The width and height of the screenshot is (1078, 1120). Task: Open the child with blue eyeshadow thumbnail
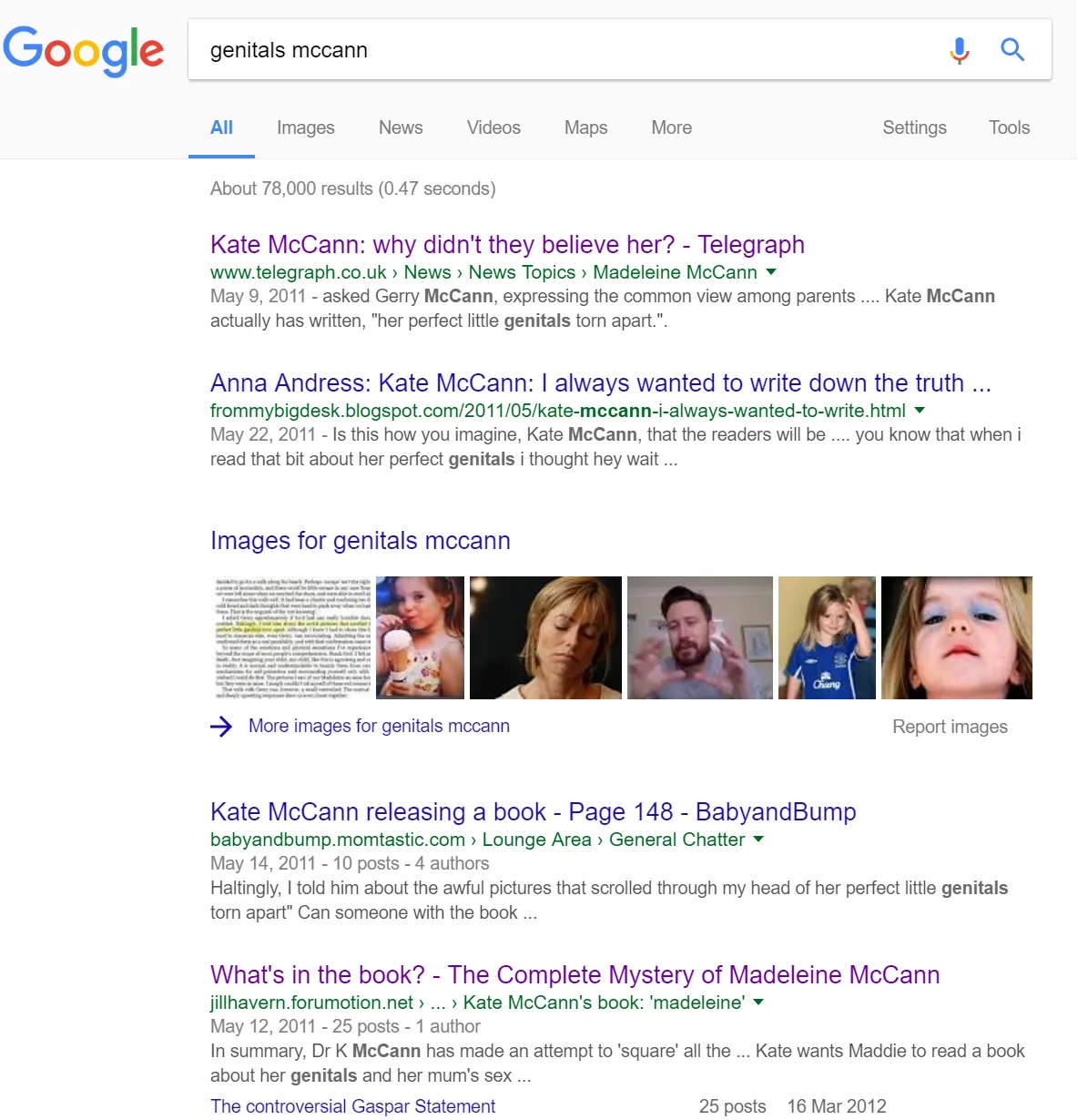(956, 637)
